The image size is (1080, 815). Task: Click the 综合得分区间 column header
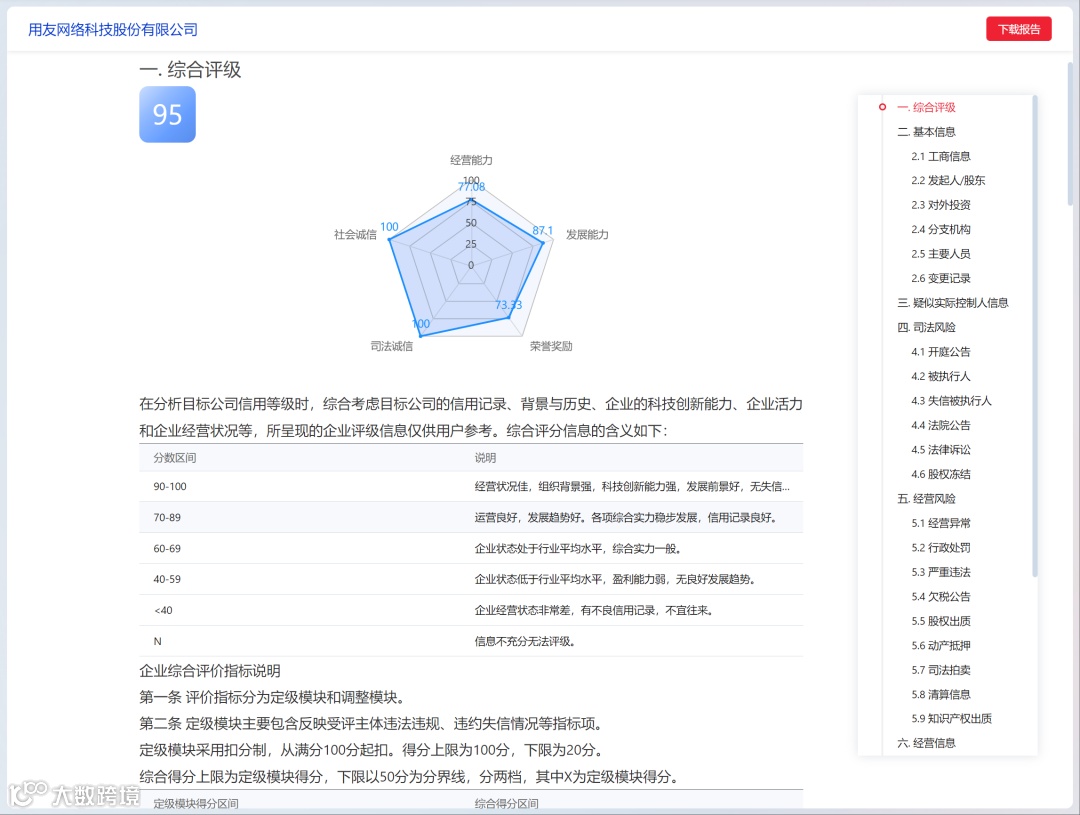coord(506,803)
